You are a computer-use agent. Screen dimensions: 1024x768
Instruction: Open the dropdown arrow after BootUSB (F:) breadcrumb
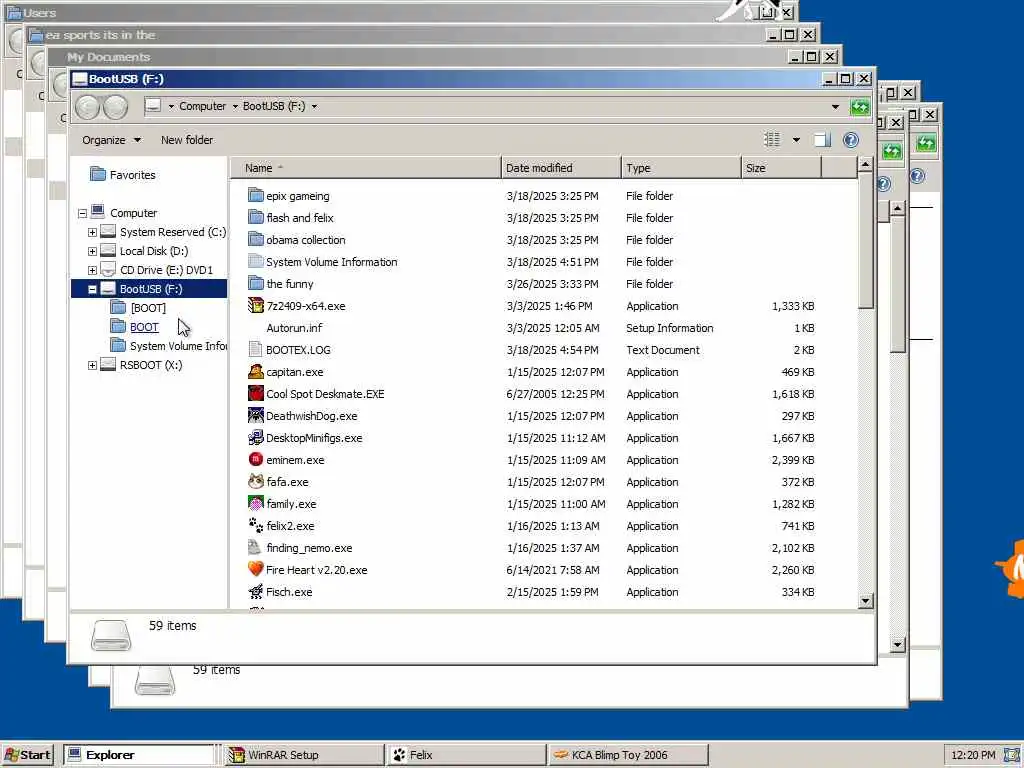coord(314,106)
